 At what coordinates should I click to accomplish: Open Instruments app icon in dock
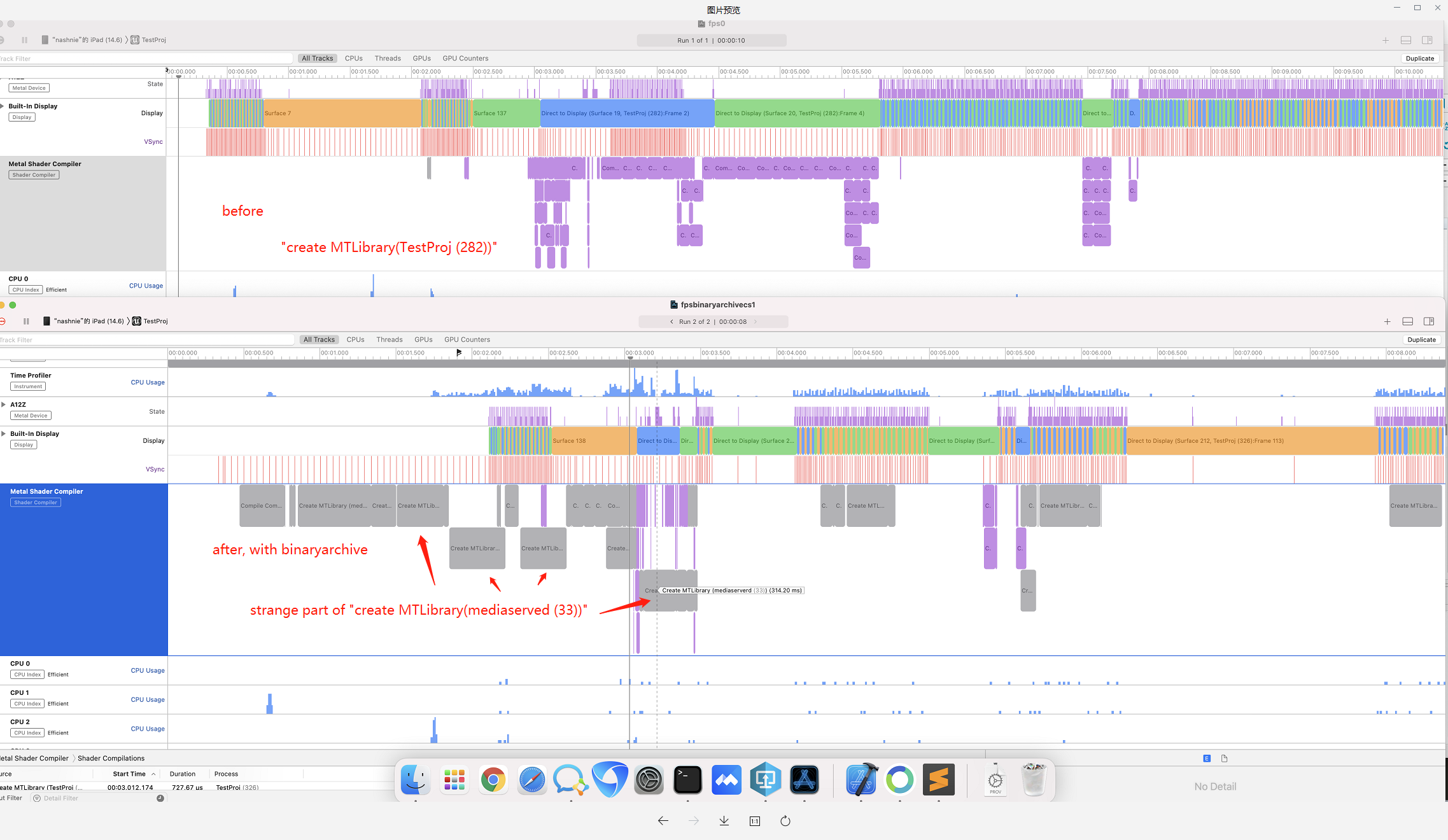[804, 780]
